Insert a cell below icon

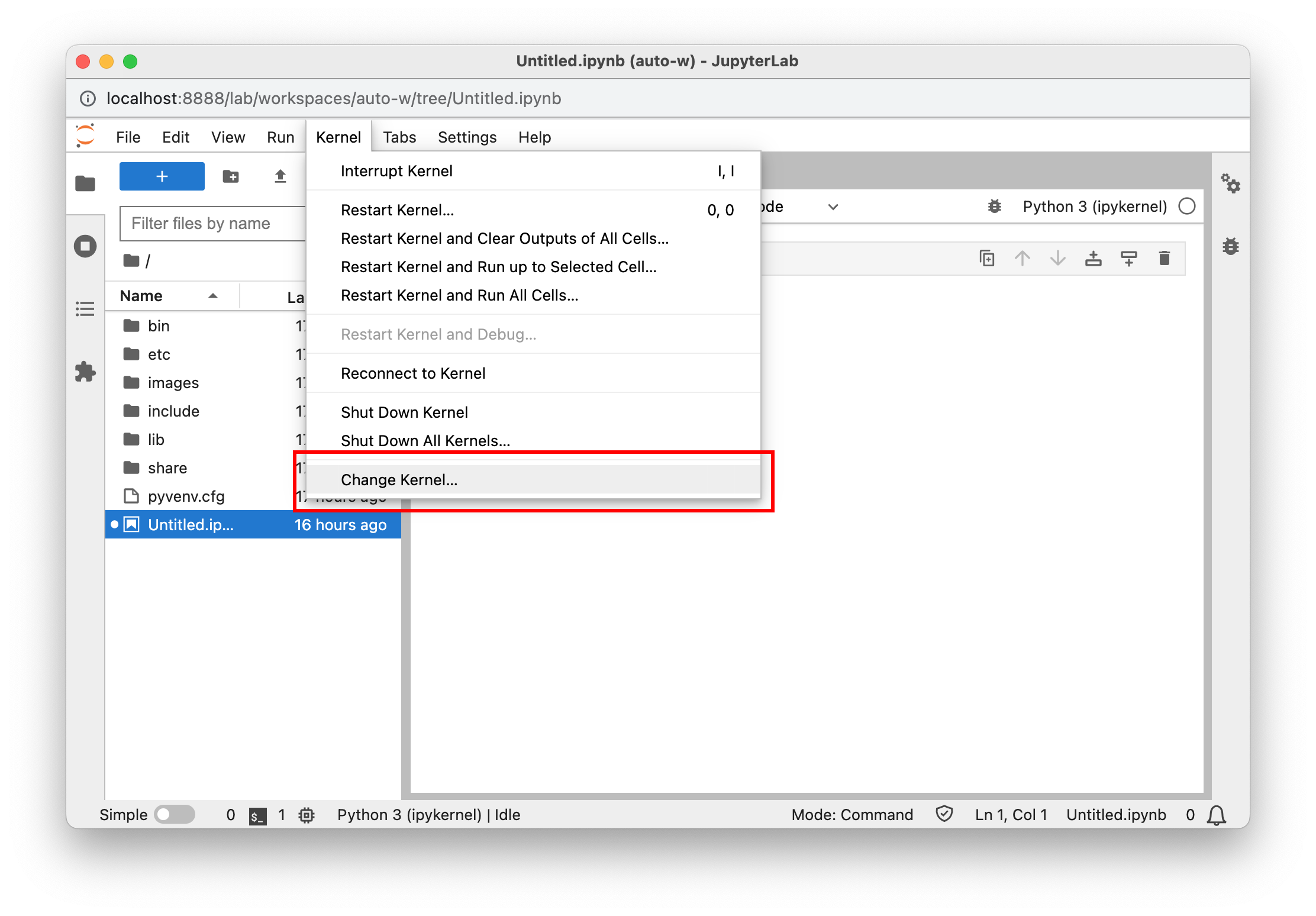[x=1129, y=259]
